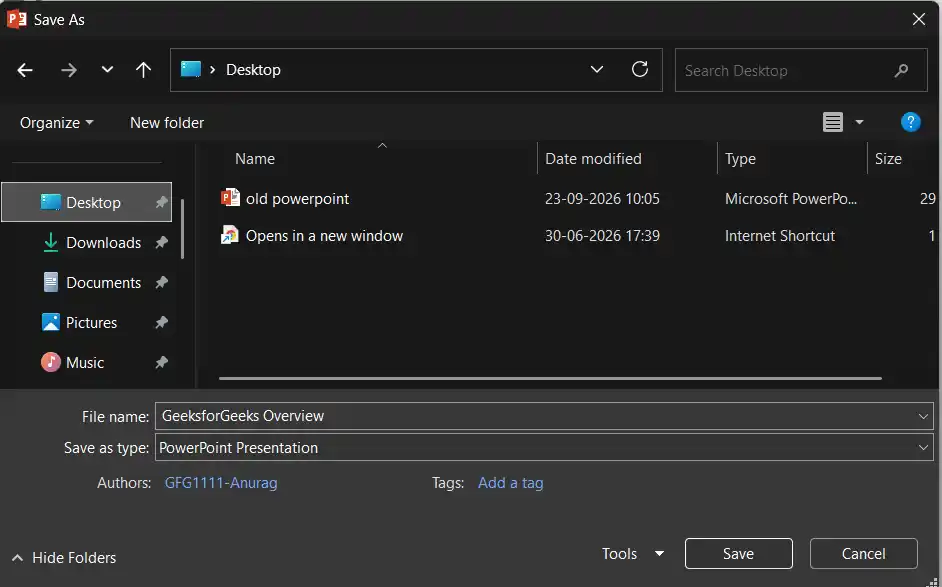Screen dimensions: 942x587
Task: Open the view options dropdown arrow
Action: point(859,123)
